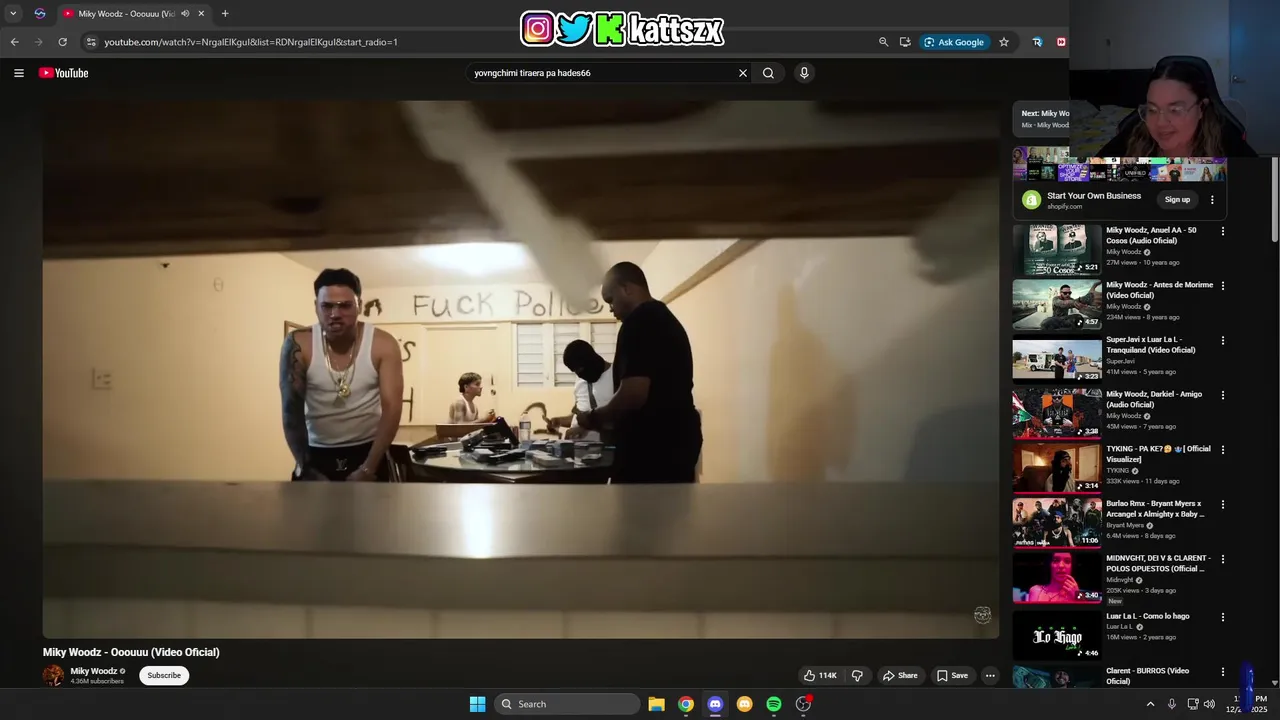Go to the YouTube home logo
Screen dimensions: 1280x720
(x=64, y=73)
